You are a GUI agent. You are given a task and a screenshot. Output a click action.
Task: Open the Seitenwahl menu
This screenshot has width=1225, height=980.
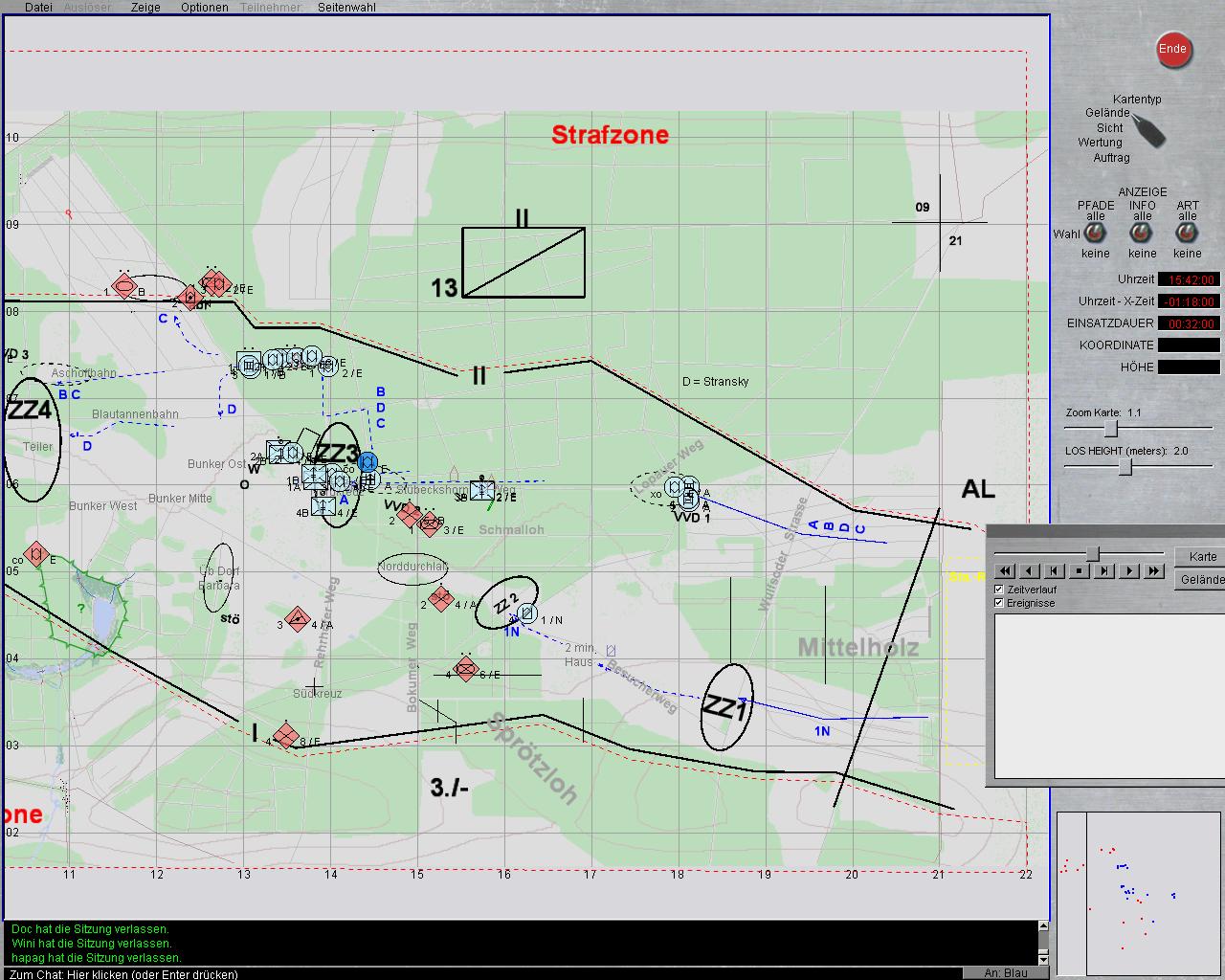click(346, 7)
